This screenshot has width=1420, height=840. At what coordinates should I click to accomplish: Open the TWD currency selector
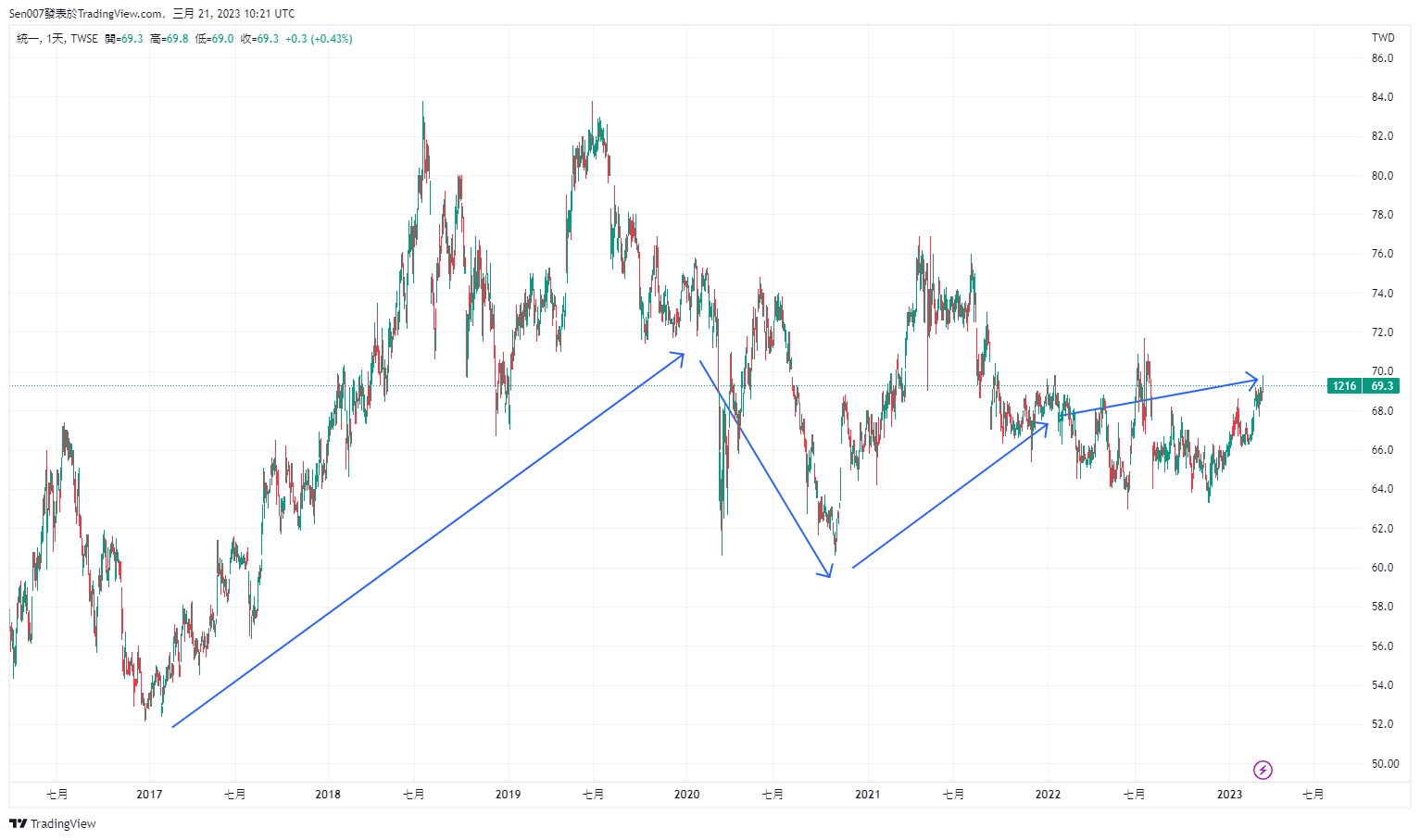click(x=1382, y=38)
